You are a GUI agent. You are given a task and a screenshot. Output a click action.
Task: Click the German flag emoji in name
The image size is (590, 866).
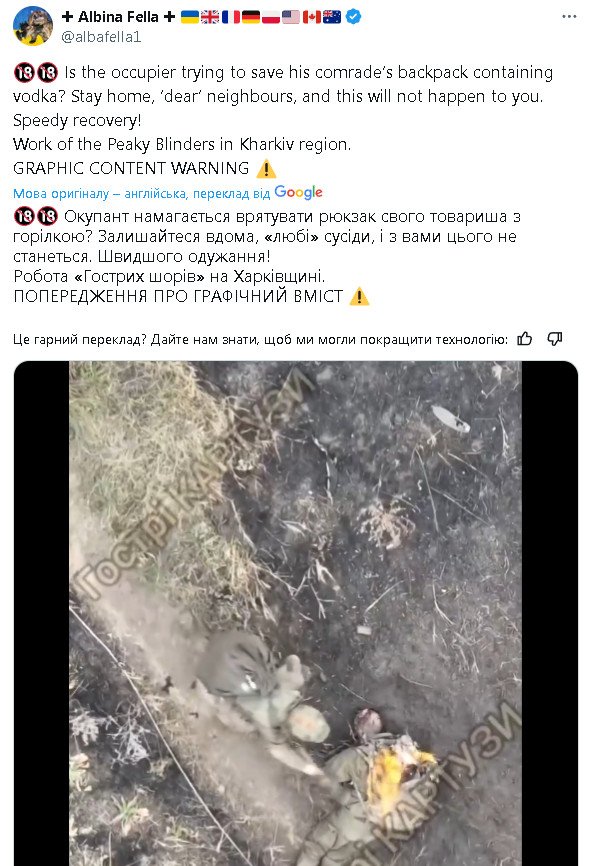pos(251,17)
